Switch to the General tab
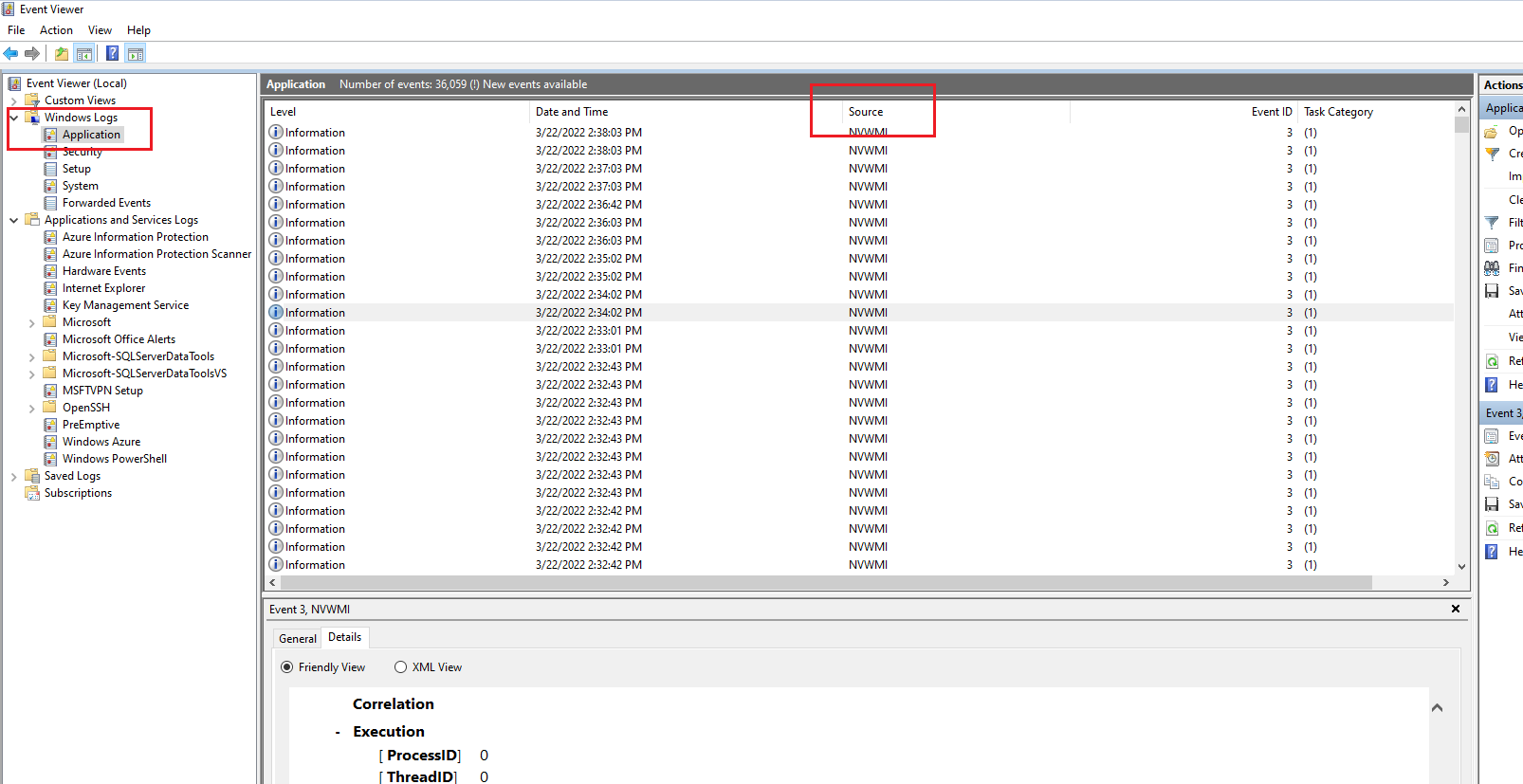The width and height of the screenshot is (1523, 784). click(298, 639)
